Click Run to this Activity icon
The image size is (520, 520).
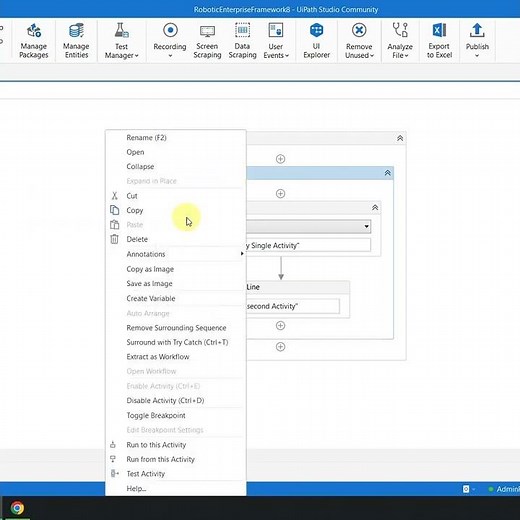pos(113,445)
